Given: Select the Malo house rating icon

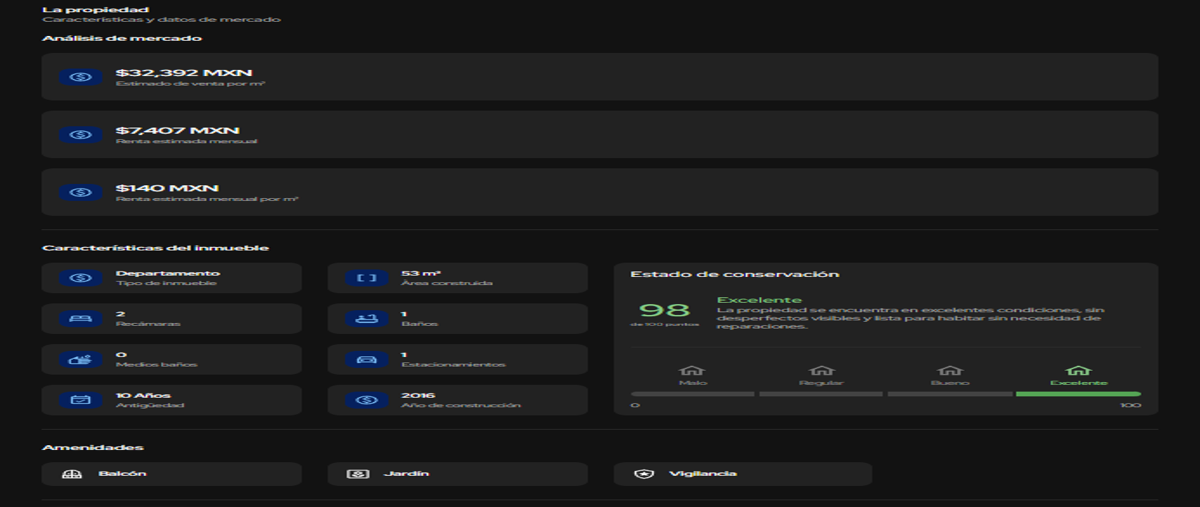Looking at the screenshot, I should [x=693, y=370].
